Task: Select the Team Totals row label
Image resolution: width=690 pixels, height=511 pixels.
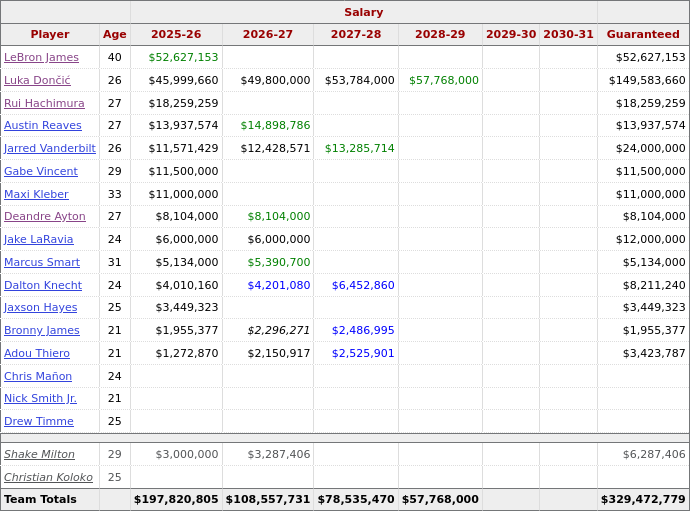Action: pos(40,500)
